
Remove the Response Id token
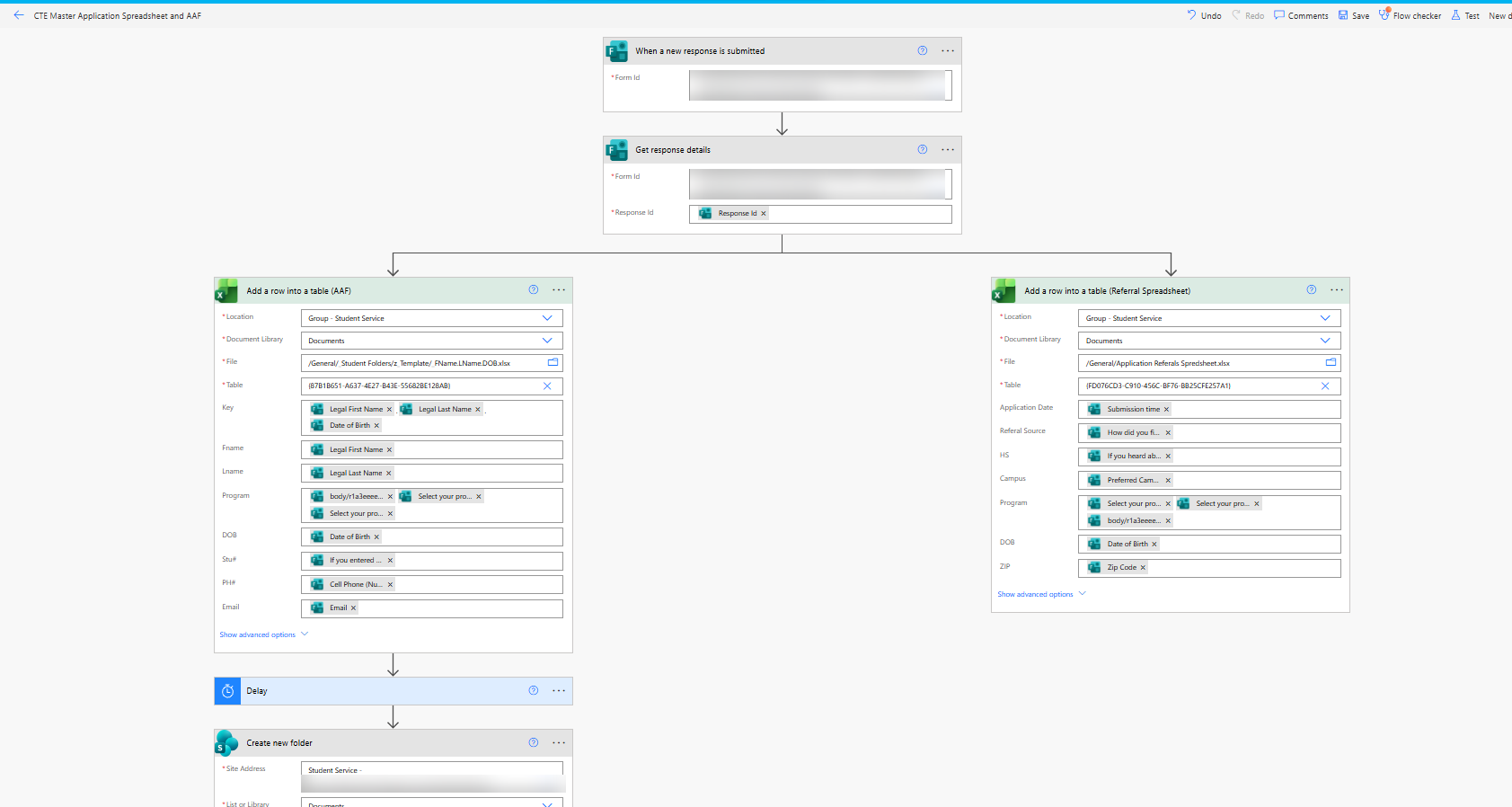pyautogui.click(x=764, y=213)
